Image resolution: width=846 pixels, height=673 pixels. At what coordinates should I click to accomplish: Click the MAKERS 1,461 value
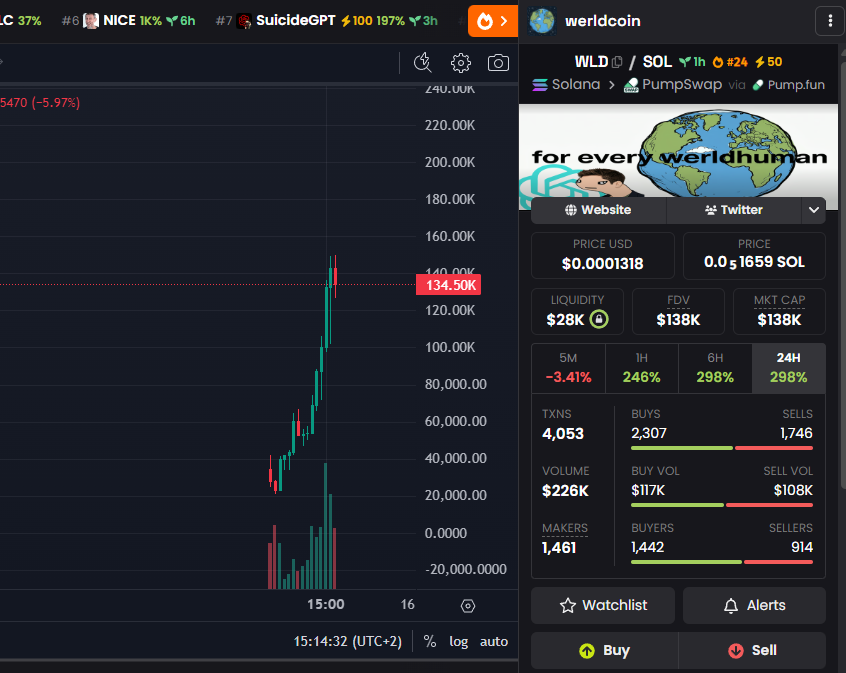point(559,548)
